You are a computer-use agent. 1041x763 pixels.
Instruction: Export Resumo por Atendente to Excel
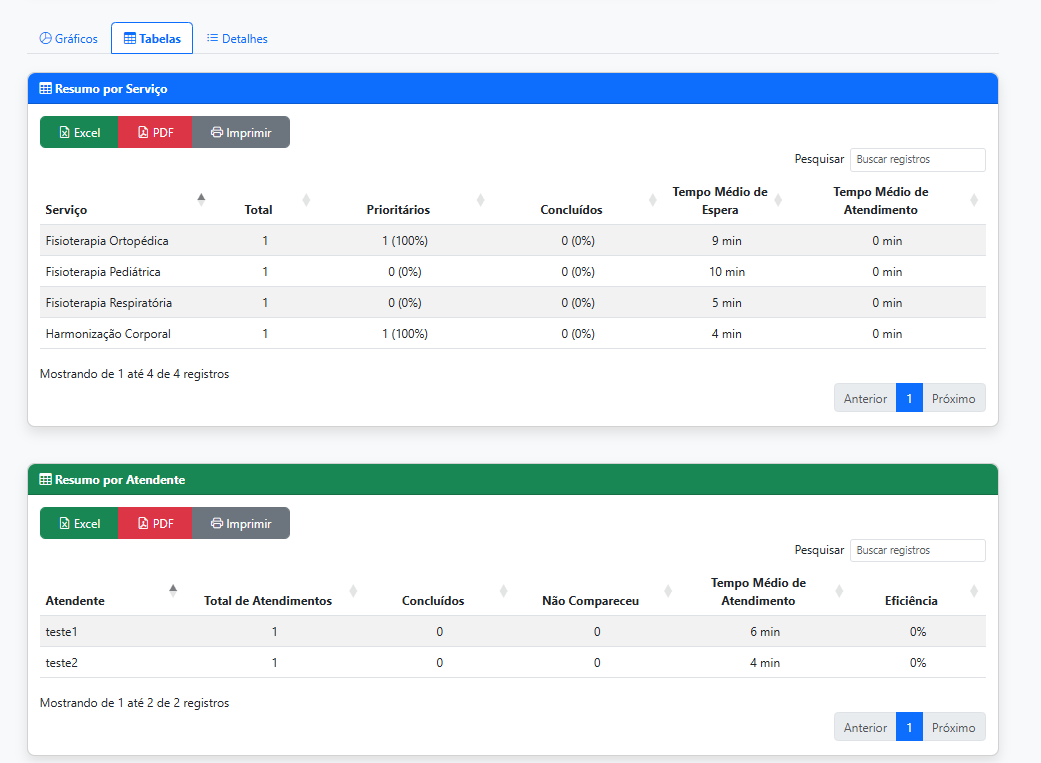[79, 523]
